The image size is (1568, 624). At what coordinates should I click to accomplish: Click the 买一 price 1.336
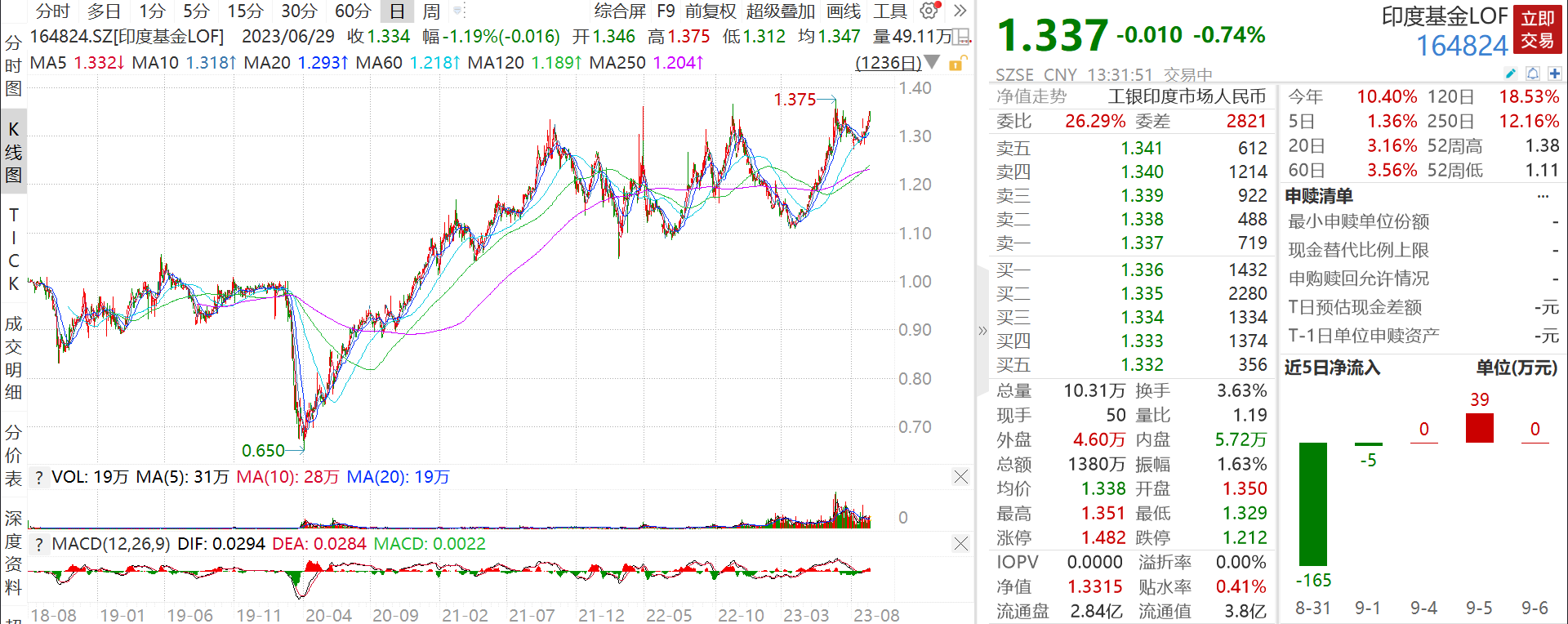pos(1142,270)
